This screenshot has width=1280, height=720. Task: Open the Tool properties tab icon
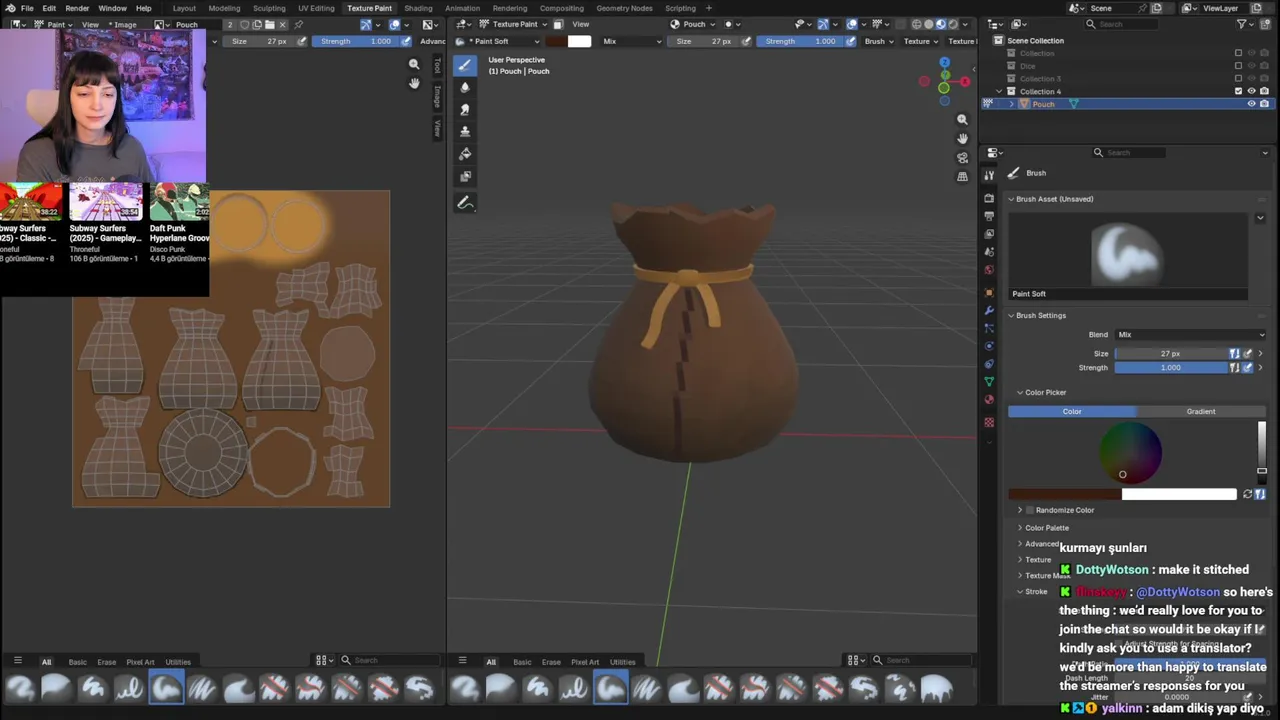click(989, 175)
